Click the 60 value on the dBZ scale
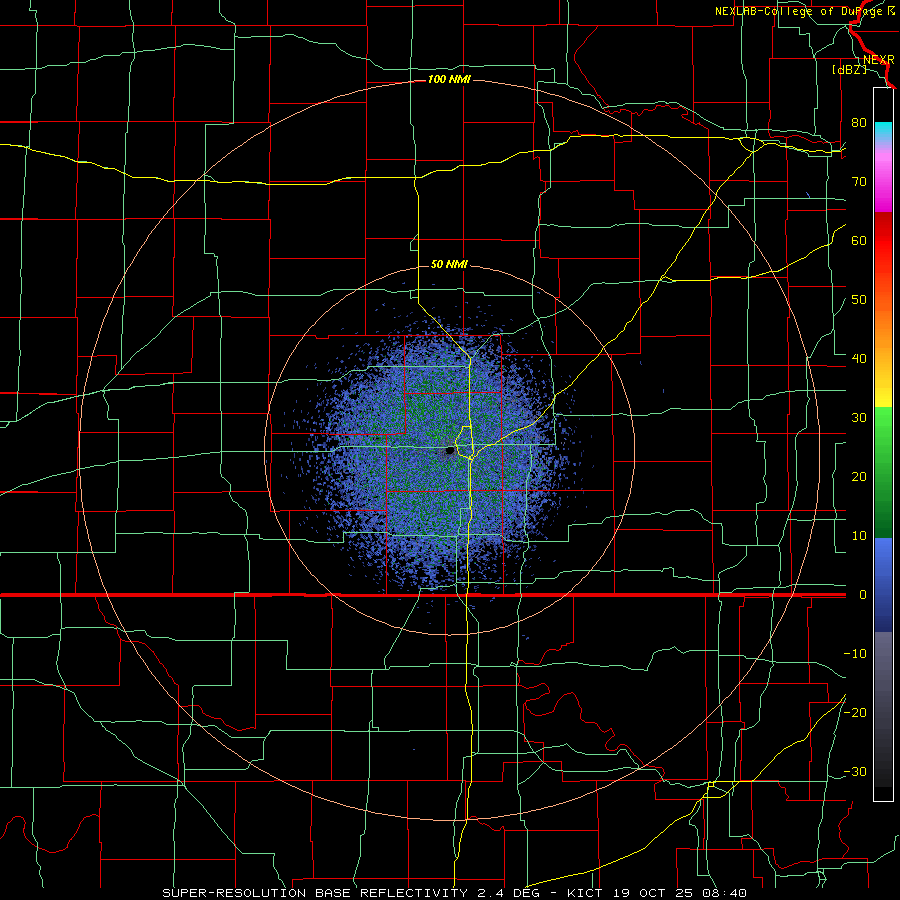The width and height of the screenshot is (900, 900). pyautogui.click(x=859, y=240)
